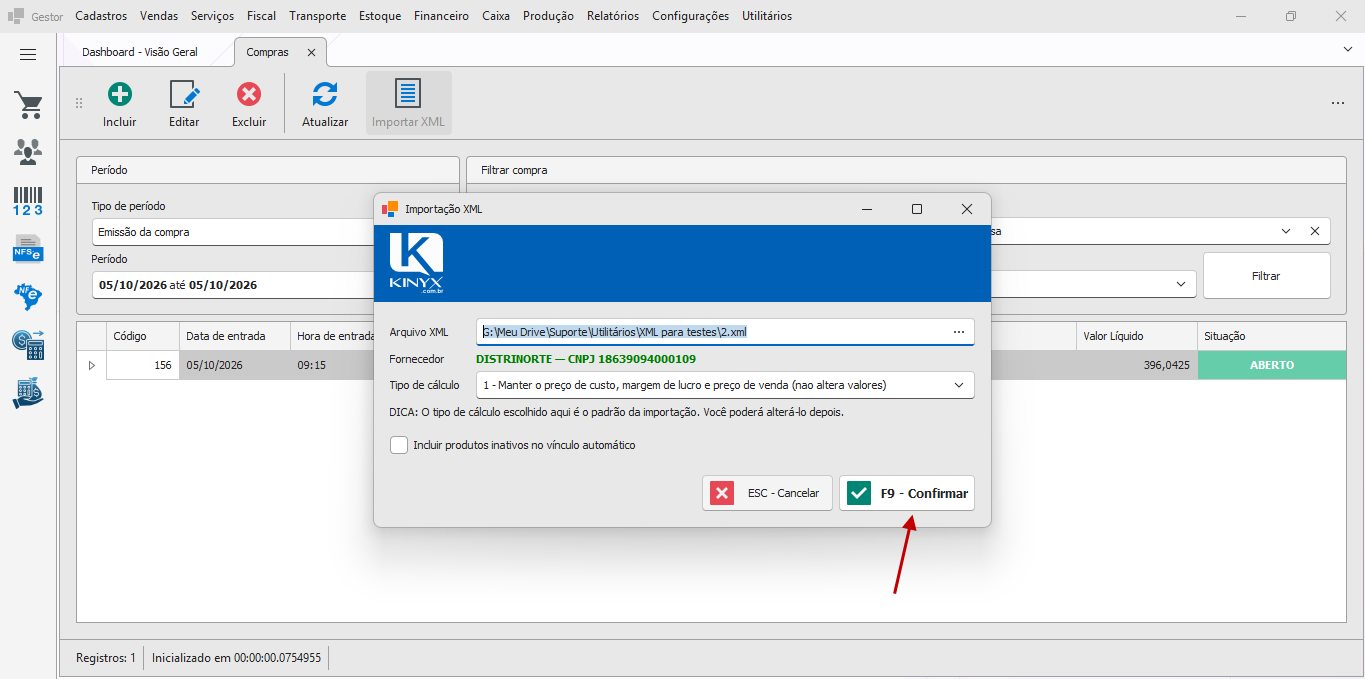Click the Filtrar button
1365x679 pixels.
[x=1266, y=276]
